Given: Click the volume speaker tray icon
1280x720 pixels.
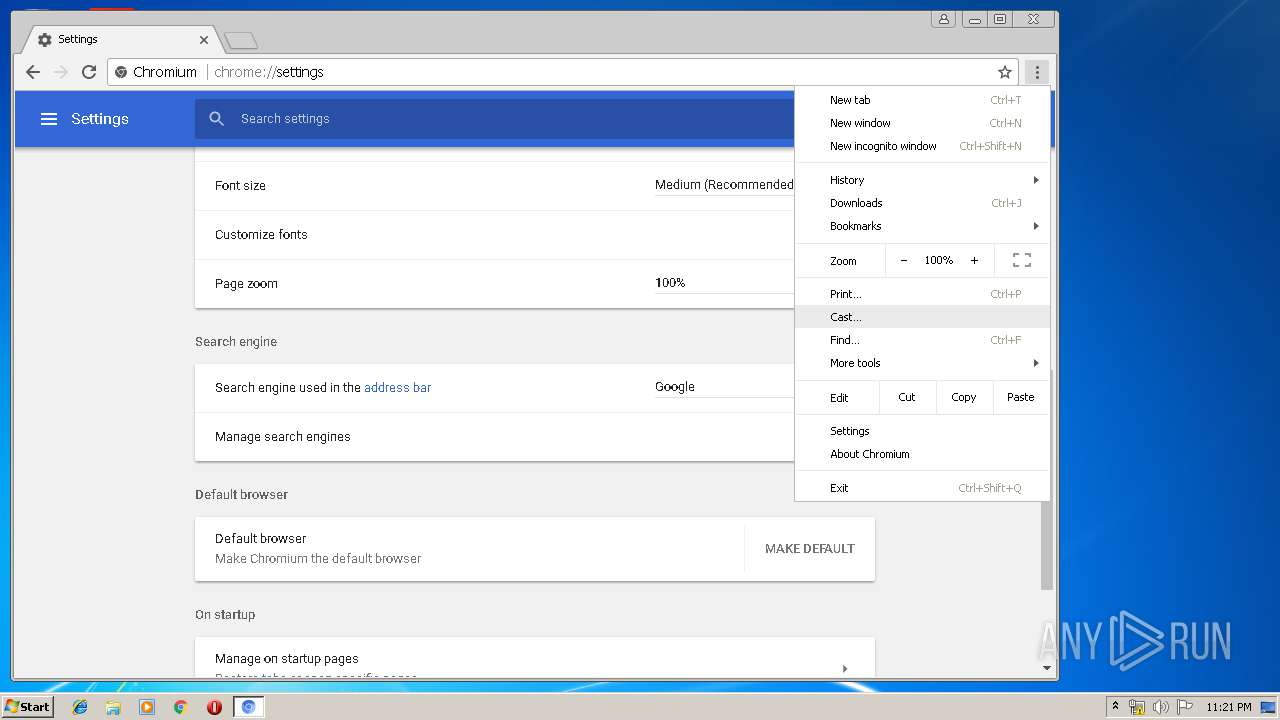Looking at the screenshot, I should pyautogui.click(x=1161, y=707).
